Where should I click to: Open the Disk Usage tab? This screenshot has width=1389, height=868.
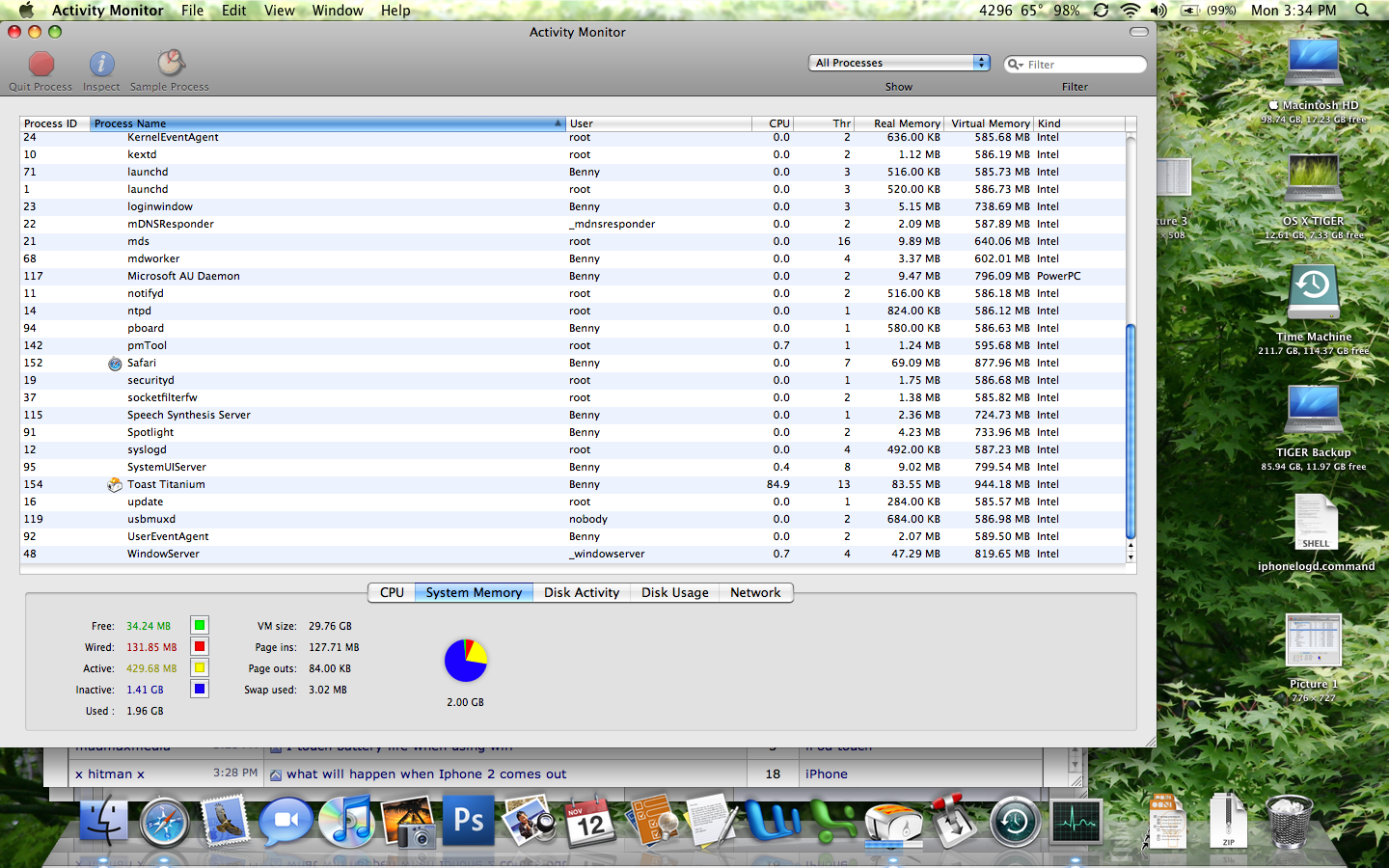675,592
